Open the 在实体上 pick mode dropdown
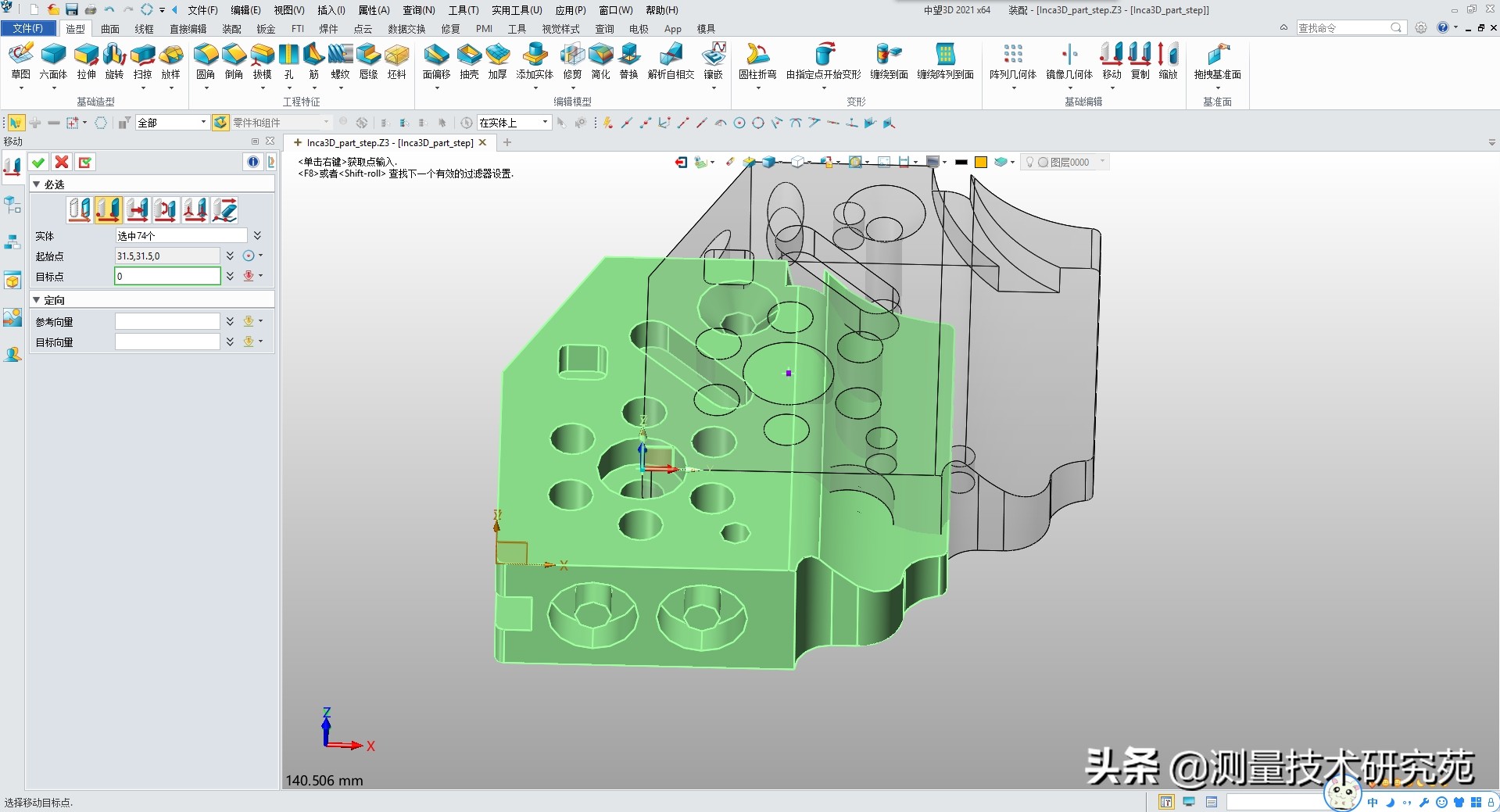Viewport: 1500px width, 812px height. pos(545,122)
